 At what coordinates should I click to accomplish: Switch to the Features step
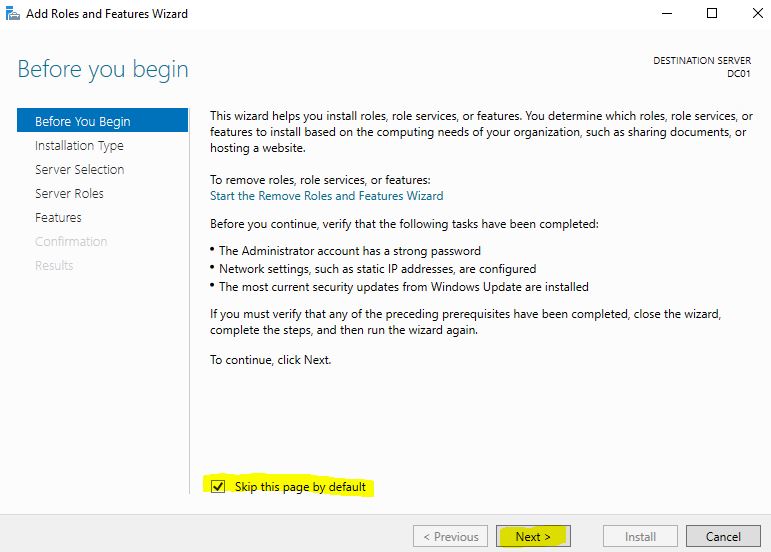[58, 218]
